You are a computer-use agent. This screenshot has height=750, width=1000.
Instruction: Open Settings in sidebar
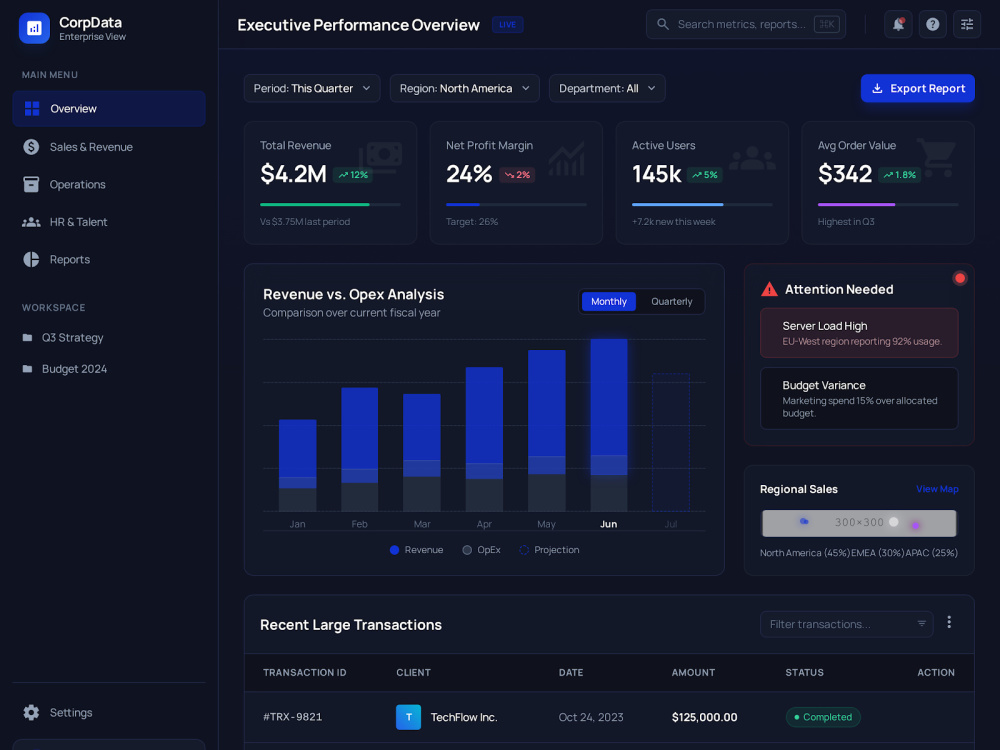[x=109, y=712]
